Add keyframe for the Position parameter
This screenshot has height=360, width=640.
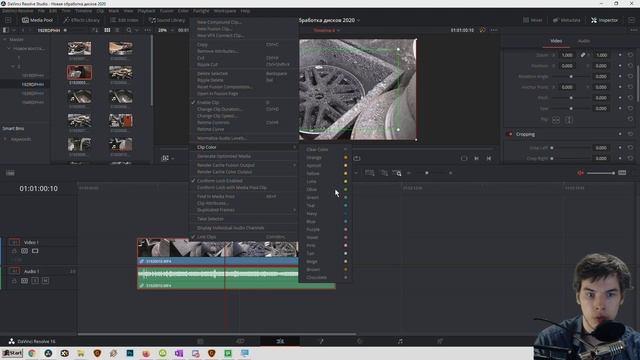click(x=620, y=66)
